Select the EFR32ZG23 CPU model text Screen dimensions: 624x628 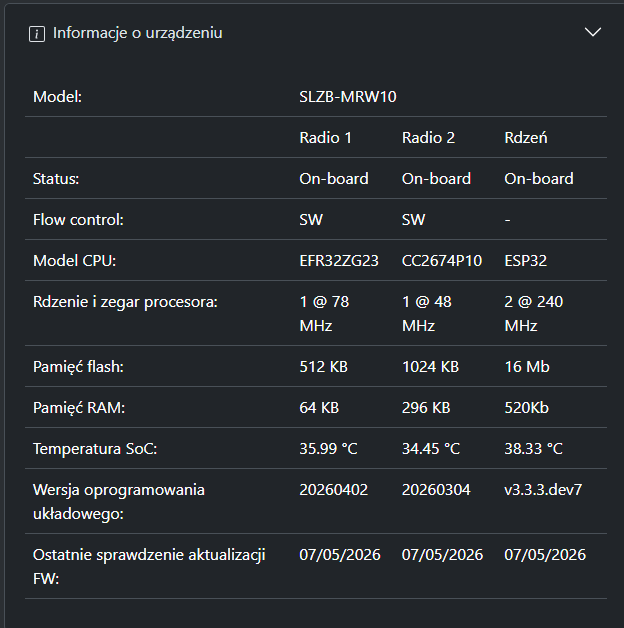pos(339,261)
